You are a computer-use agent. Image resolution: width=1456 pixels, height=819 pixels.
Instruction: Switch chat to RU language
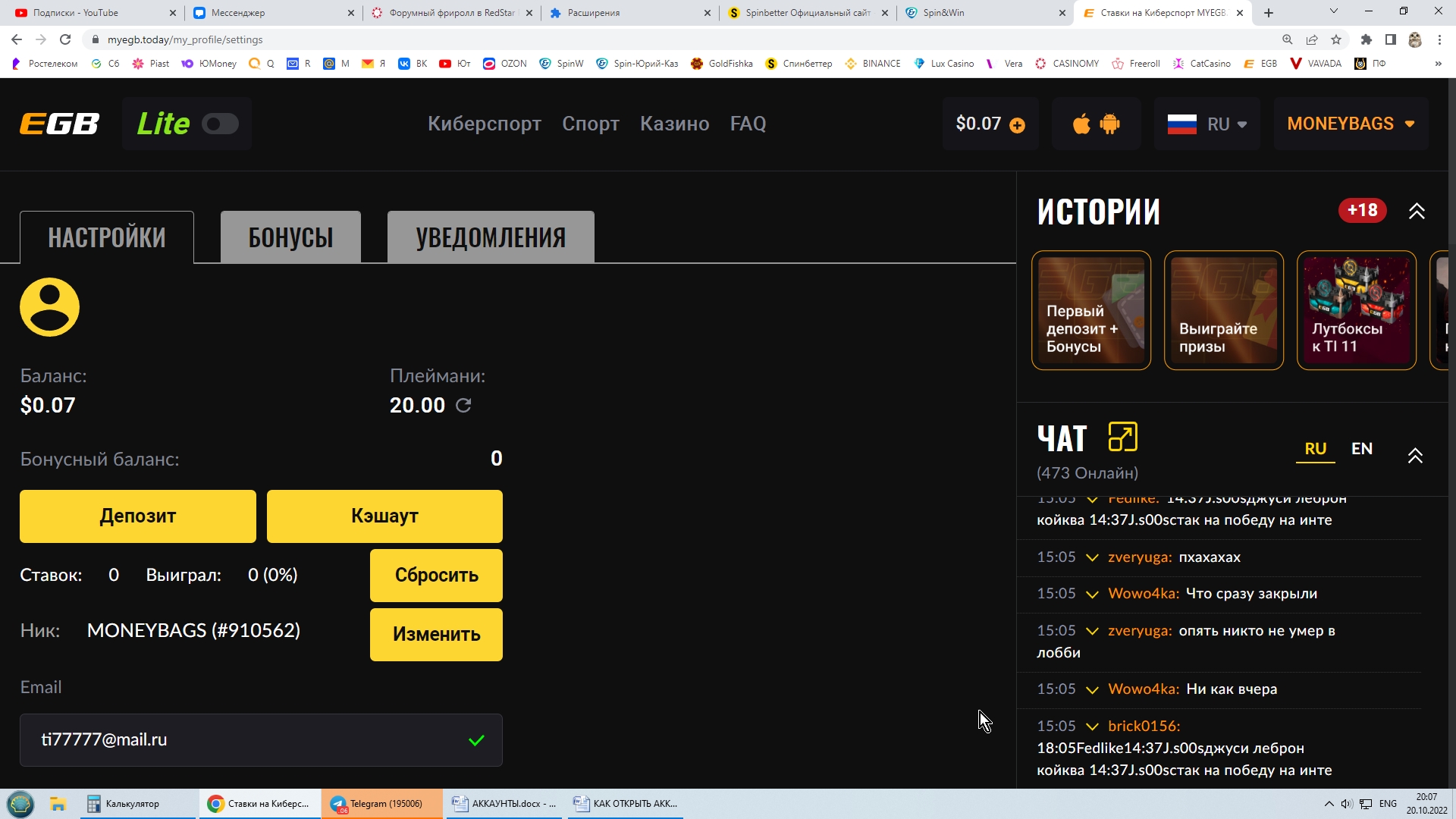(1315, 449)
